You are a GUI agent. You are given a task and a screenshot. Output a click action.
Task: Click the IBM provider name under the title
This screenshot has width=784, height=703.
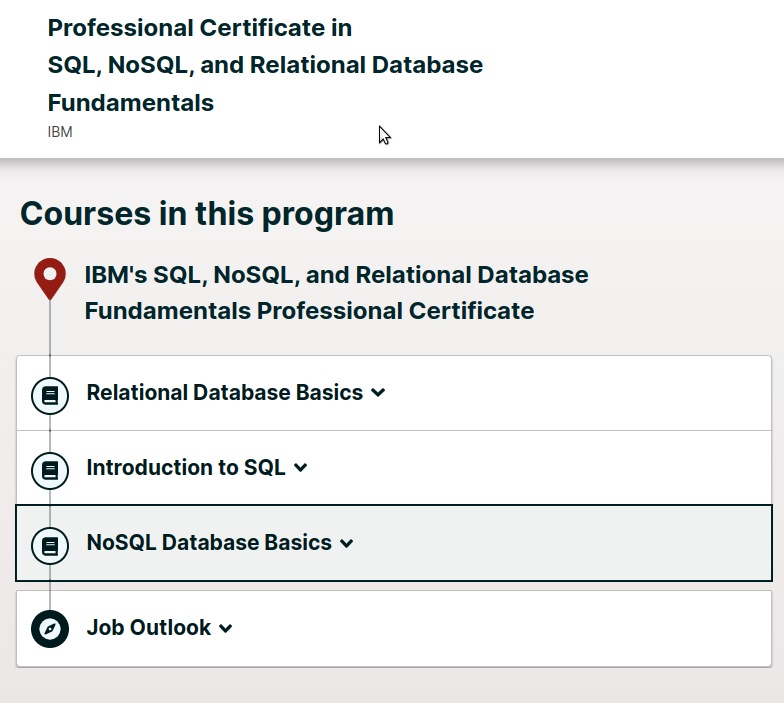[60, 132]
